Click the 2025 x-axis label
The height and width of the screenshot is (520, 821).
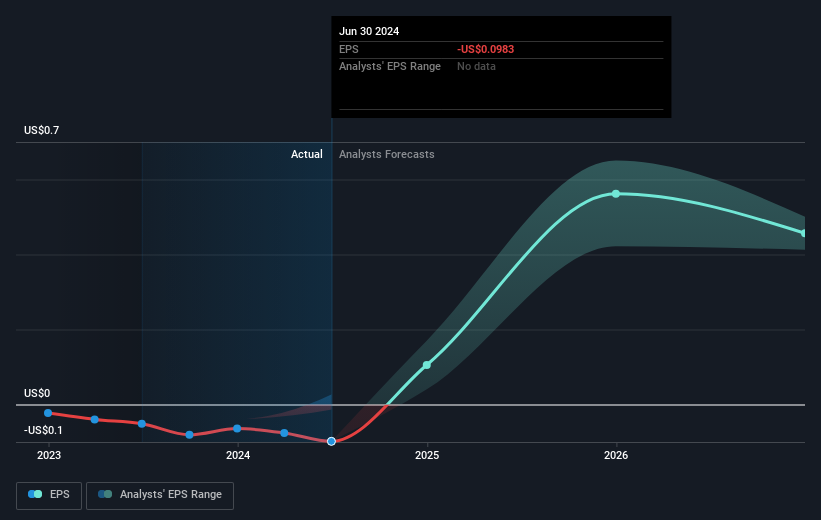coord(427,455)
